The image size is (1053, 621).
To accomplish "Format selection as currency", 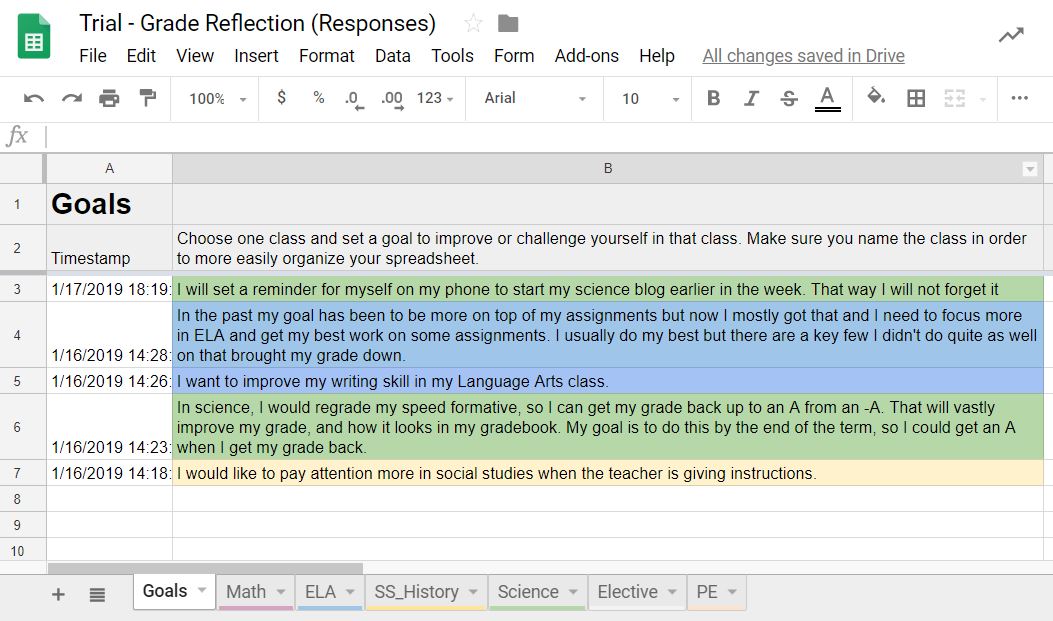I will (x=280, y=98).
